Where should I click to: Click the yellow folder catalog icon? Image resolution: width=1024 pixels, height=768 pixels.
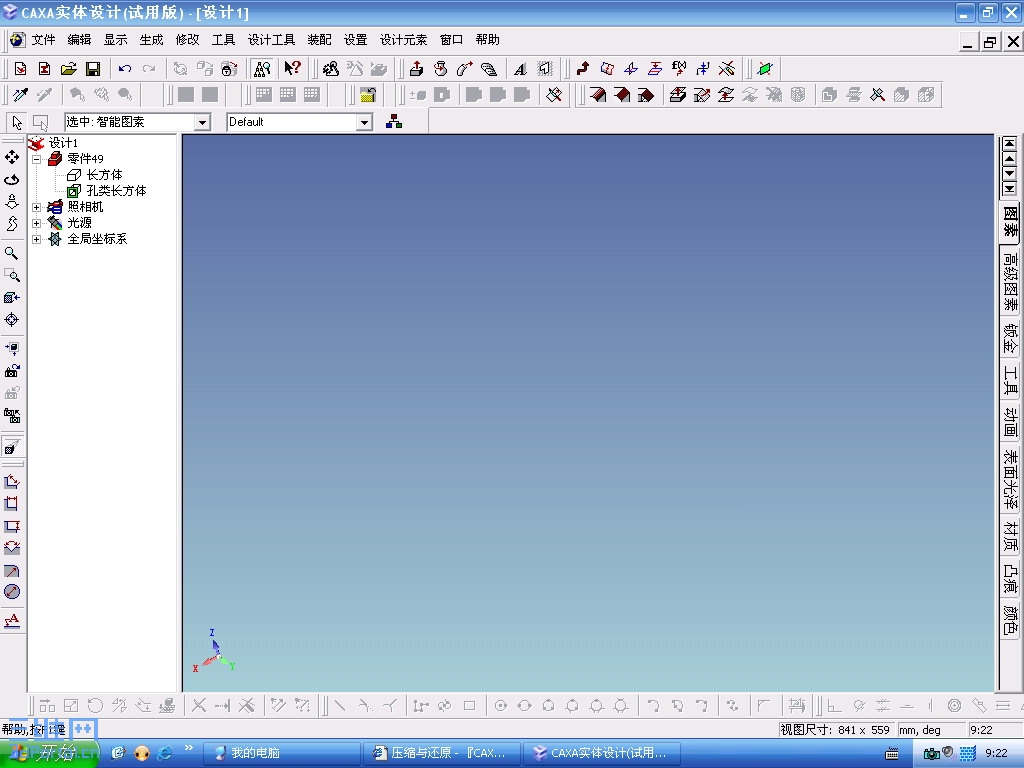368,95
